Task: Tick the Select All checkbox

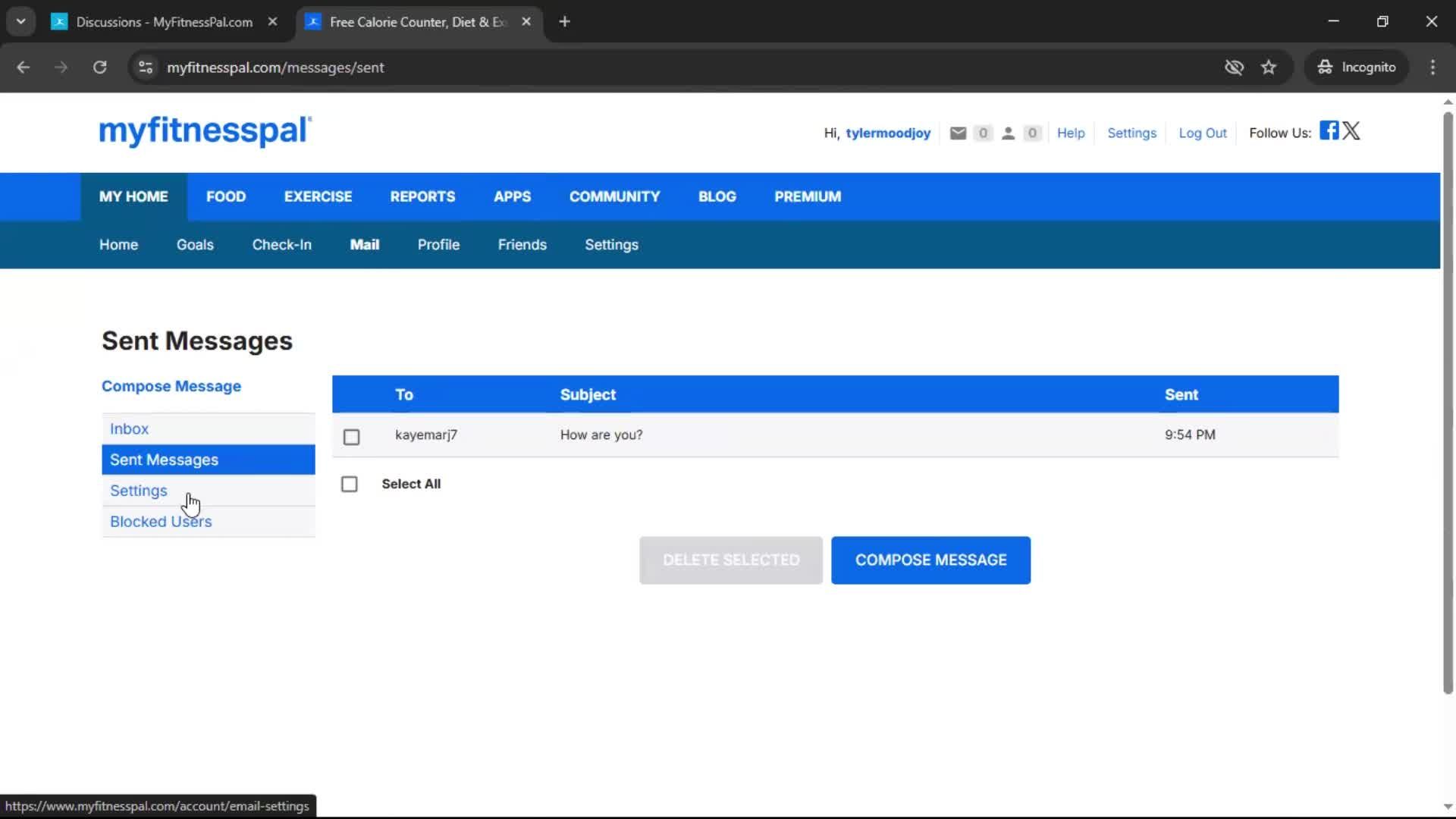Action: click(349, 484)
